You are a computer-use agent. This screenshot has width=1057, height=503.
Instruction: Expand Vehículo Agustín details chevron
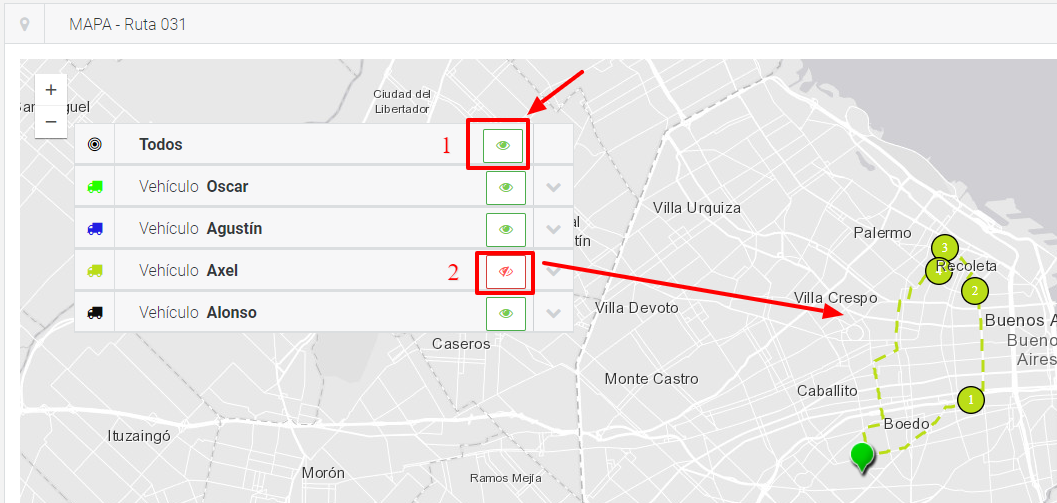click(x=554, y=229)
